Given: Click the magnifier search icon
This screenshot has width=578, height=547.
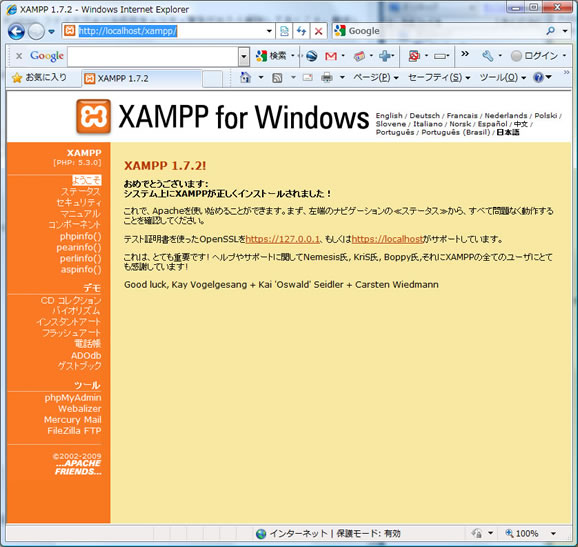Looking at the screenshot, I should [551, 31].
